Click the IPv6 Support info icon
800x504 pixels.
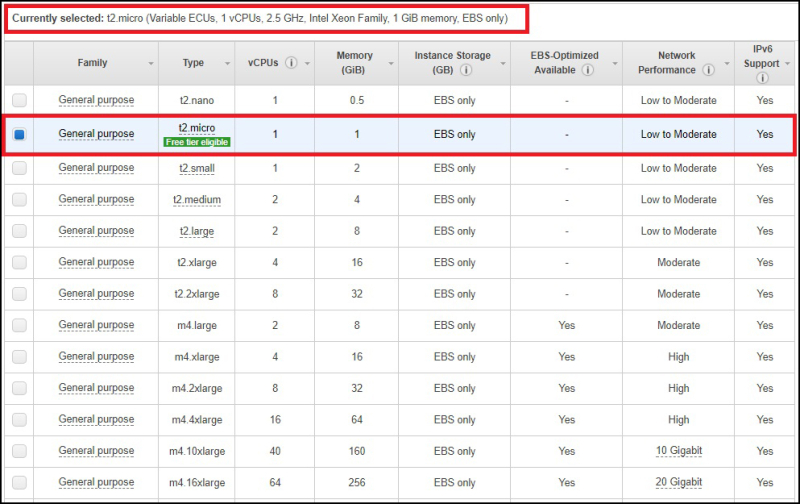pyautogui.click(x=762, y=78)
